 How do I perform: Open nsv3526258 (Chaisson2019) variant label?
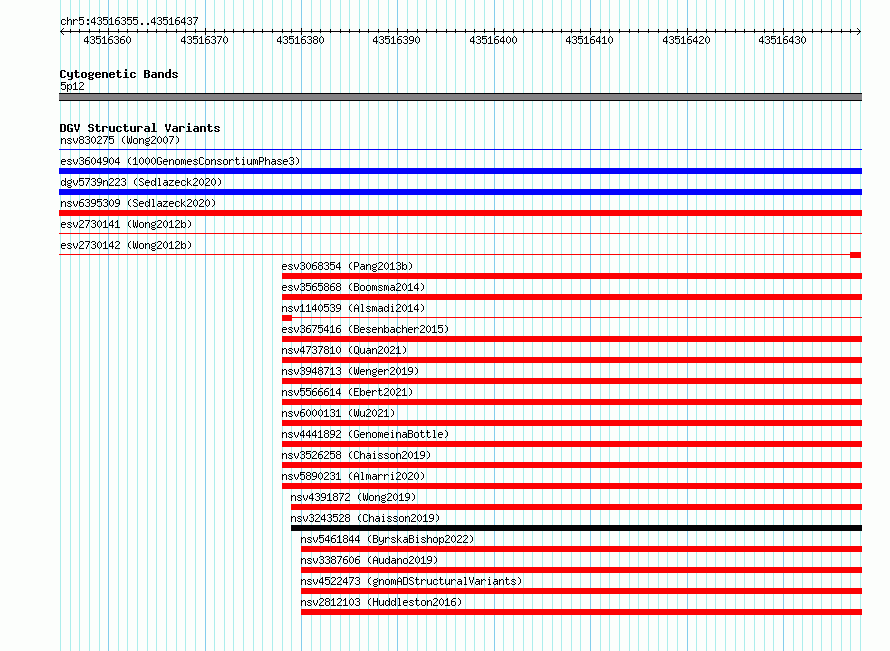pos(356,455)
